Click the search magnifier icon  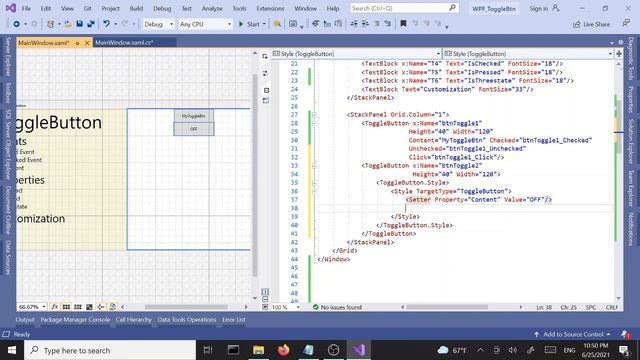[x=452, y=8]
